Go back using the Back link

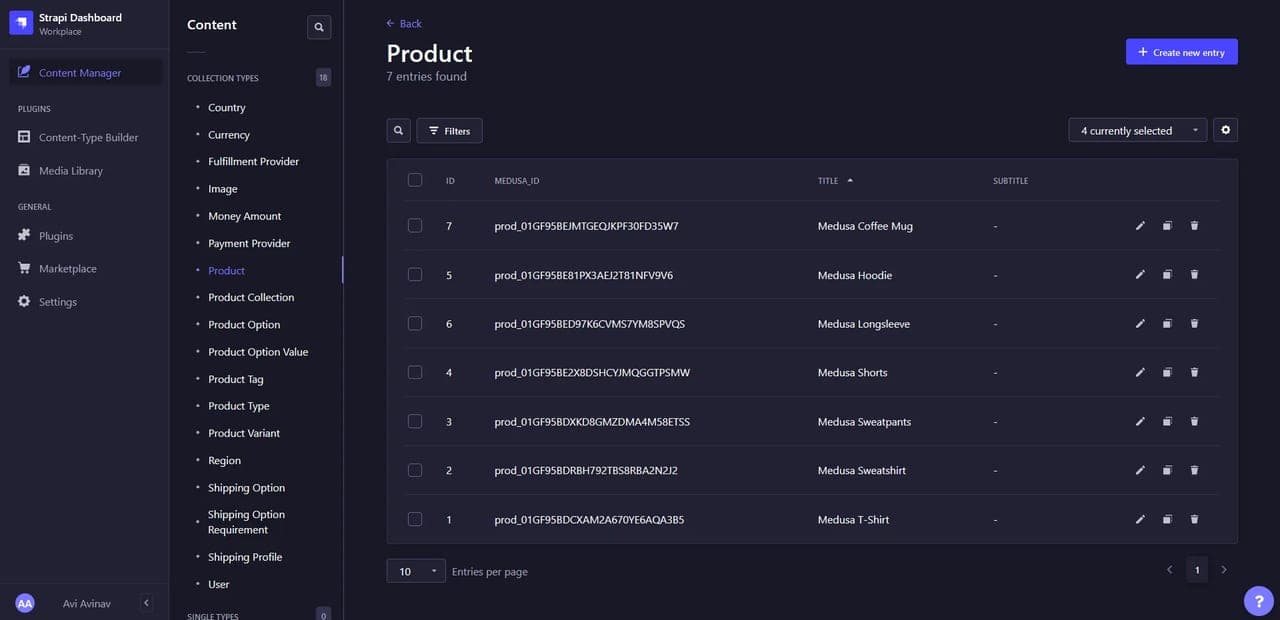tap(404, 23)
